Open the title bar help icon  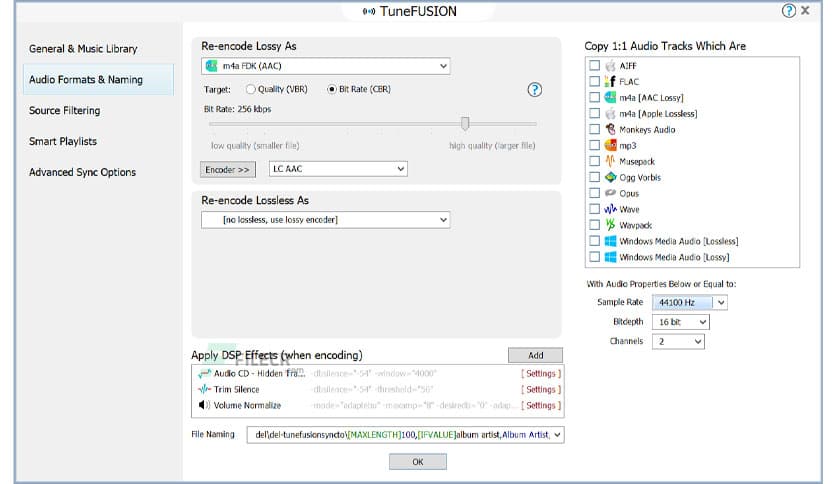click(789, 11)
